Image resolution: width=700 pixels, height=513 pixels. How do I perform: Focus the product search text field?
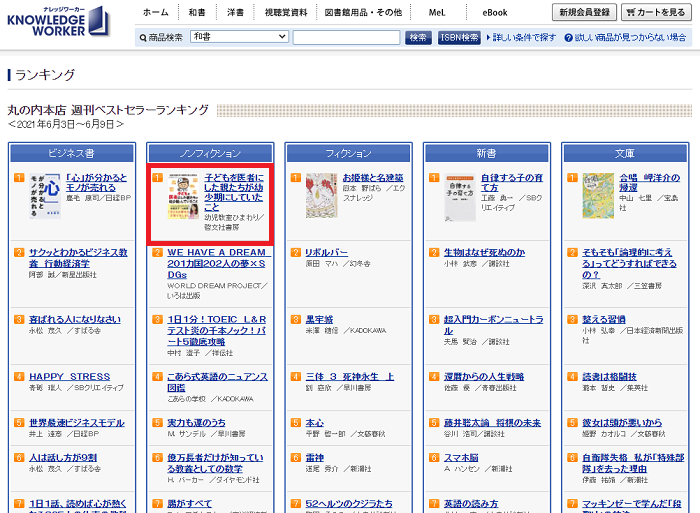[346, 38]
